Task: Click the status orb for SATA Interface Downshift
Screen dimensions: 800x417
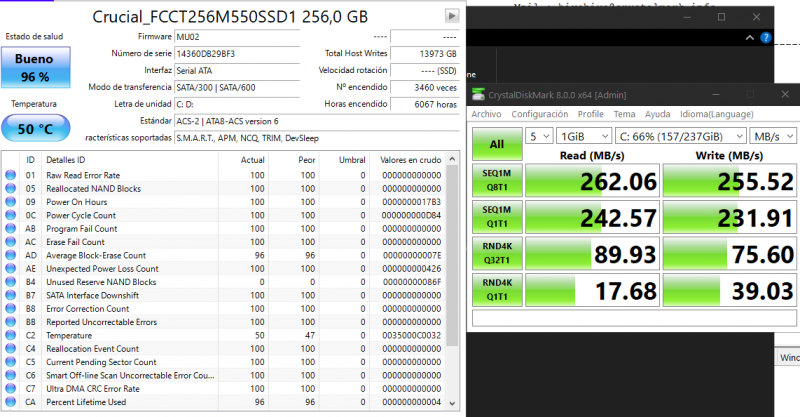Action: pyautogui.click(x=10, y=295)
